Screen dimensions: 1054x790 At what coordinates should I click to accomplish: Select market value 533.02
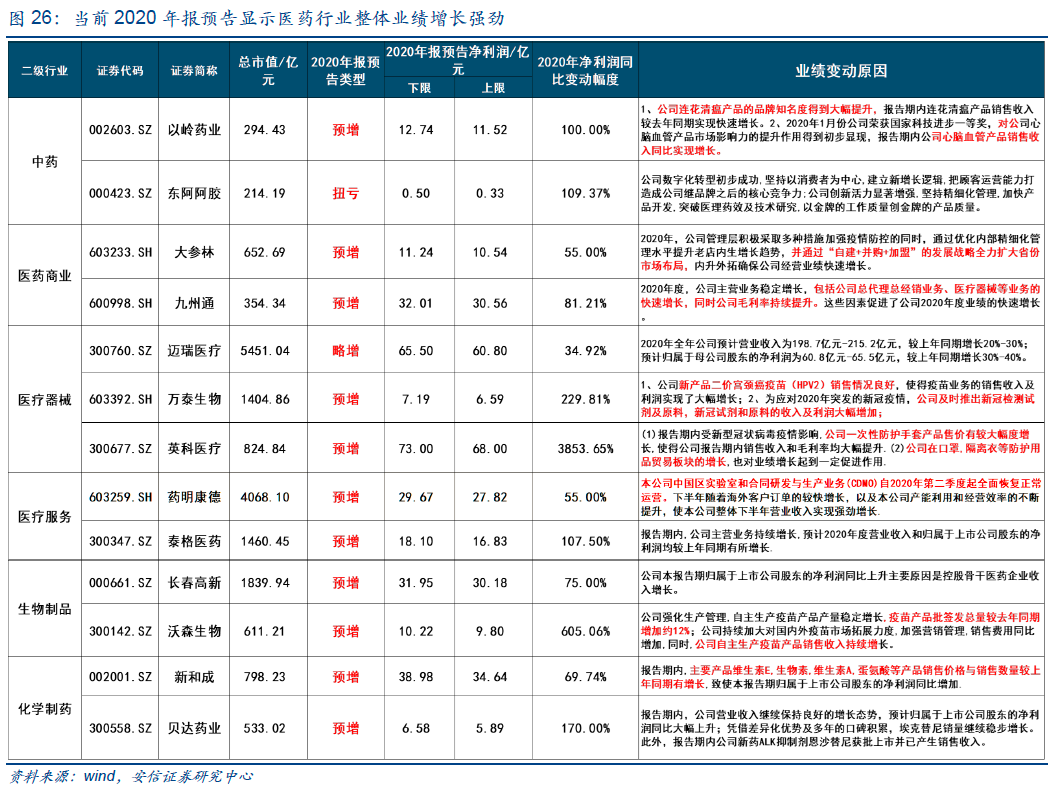click(264, 728)
